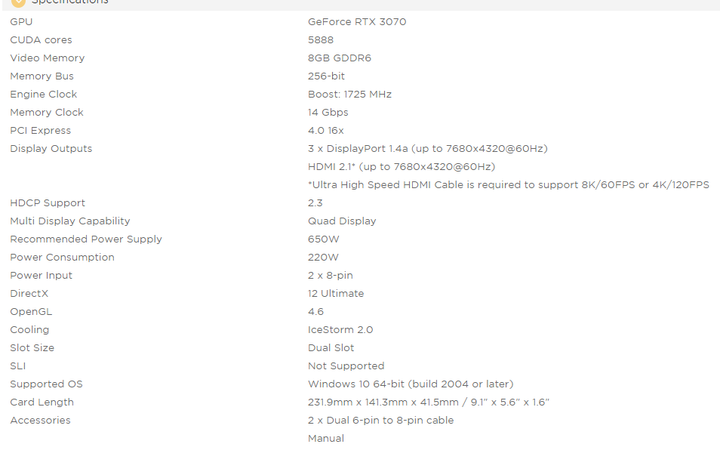This screenshot has width=720, height=451.
Task: Click the Boost: 1725 MHz text
Action: pyautogui.click(x=349, y=94)
